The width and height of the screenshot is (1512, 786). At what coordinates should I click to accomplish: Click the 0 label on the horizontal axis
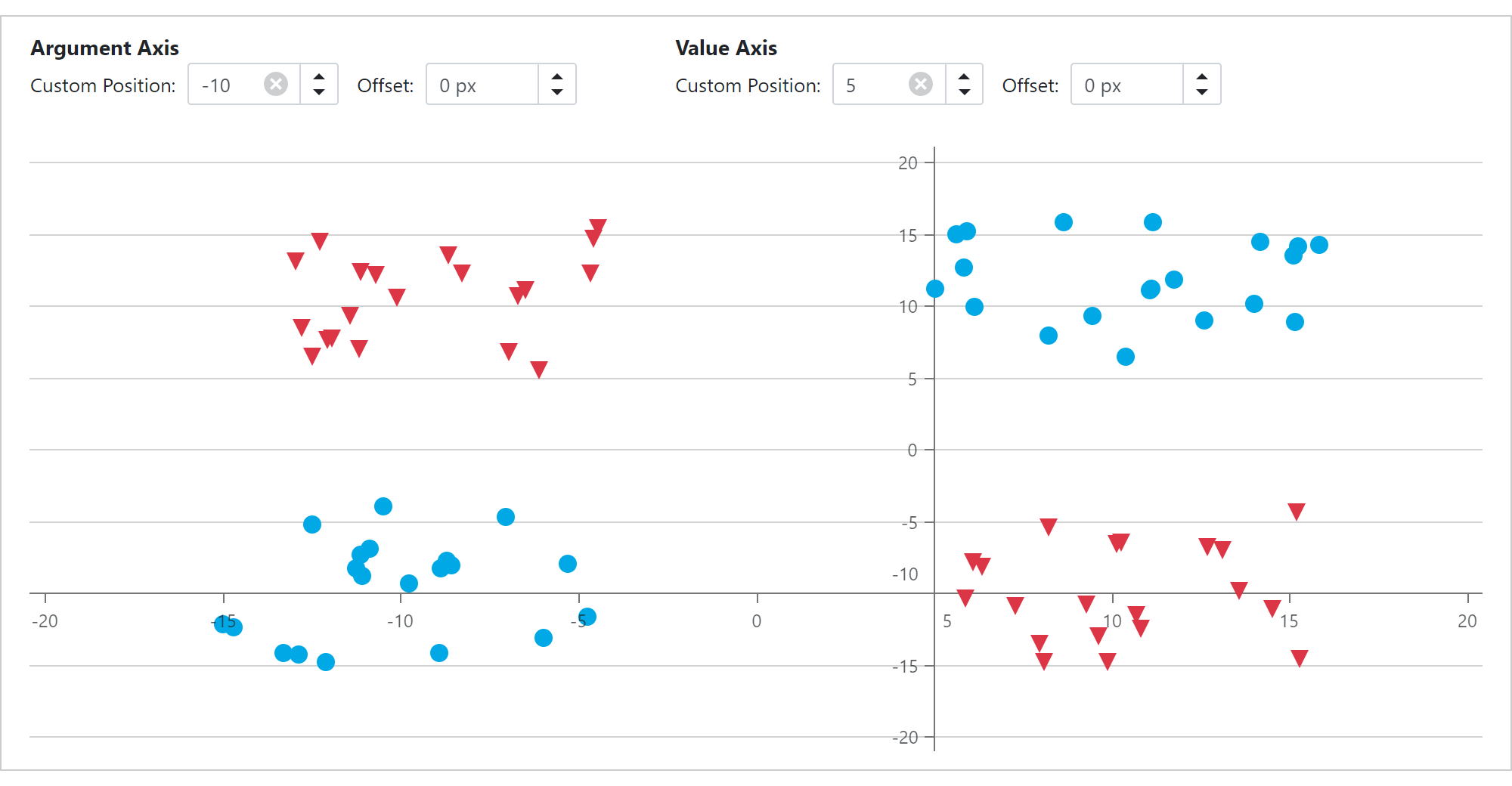[x=756, y=621]
